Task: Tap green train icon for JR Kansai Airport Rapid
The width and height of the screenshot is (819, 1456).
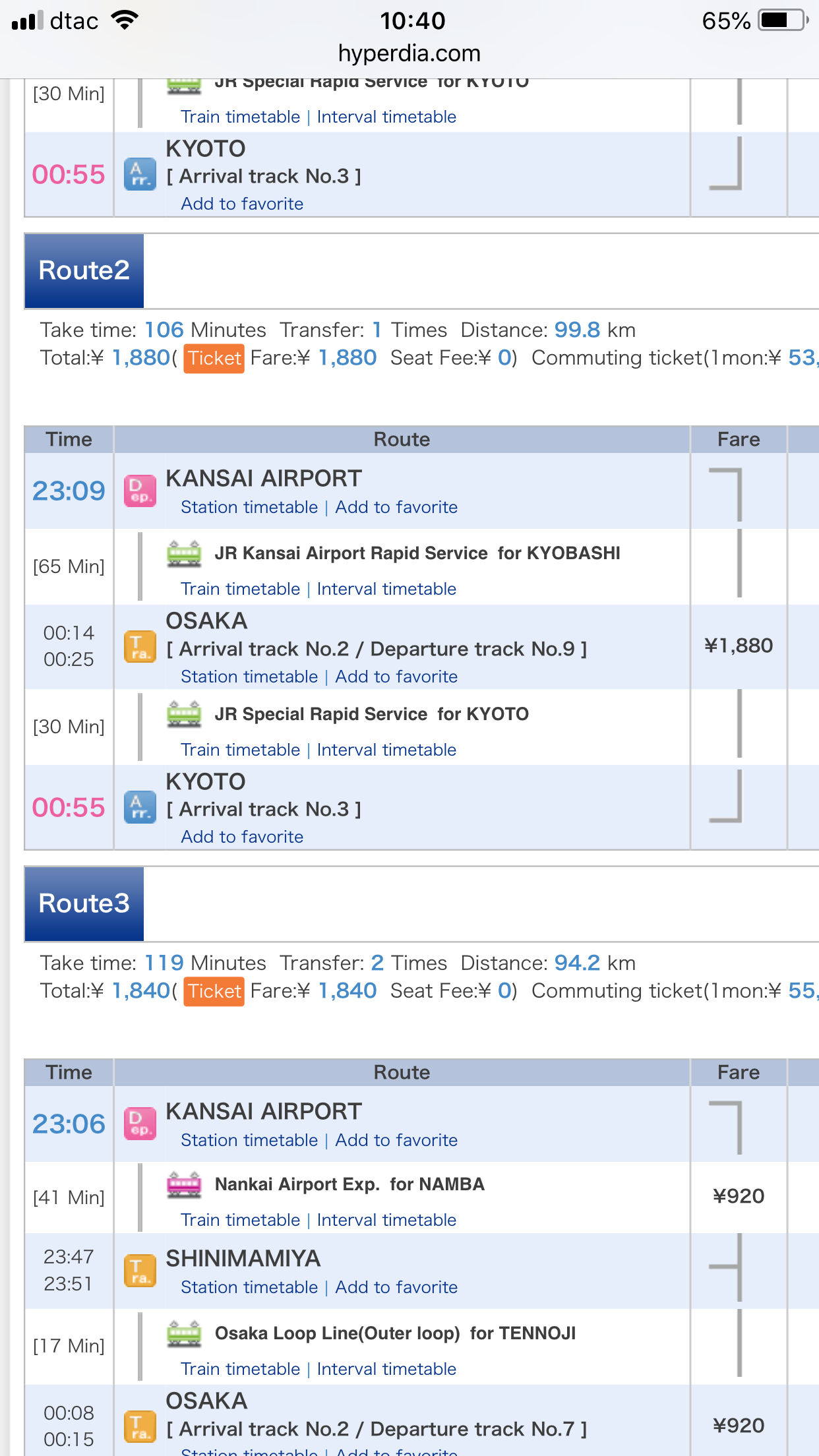Action: [x=184, y=553]
